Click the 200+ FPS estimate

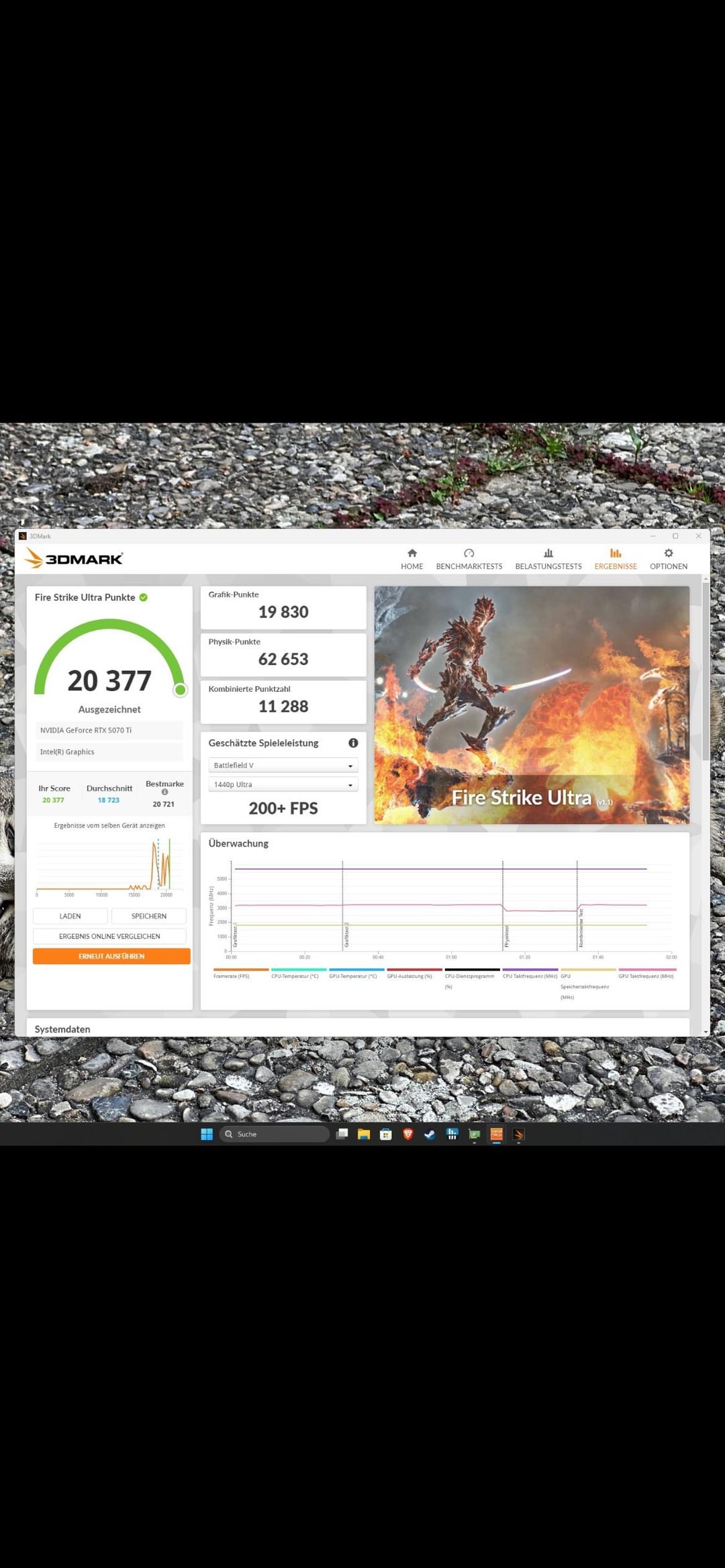[283, 808]
